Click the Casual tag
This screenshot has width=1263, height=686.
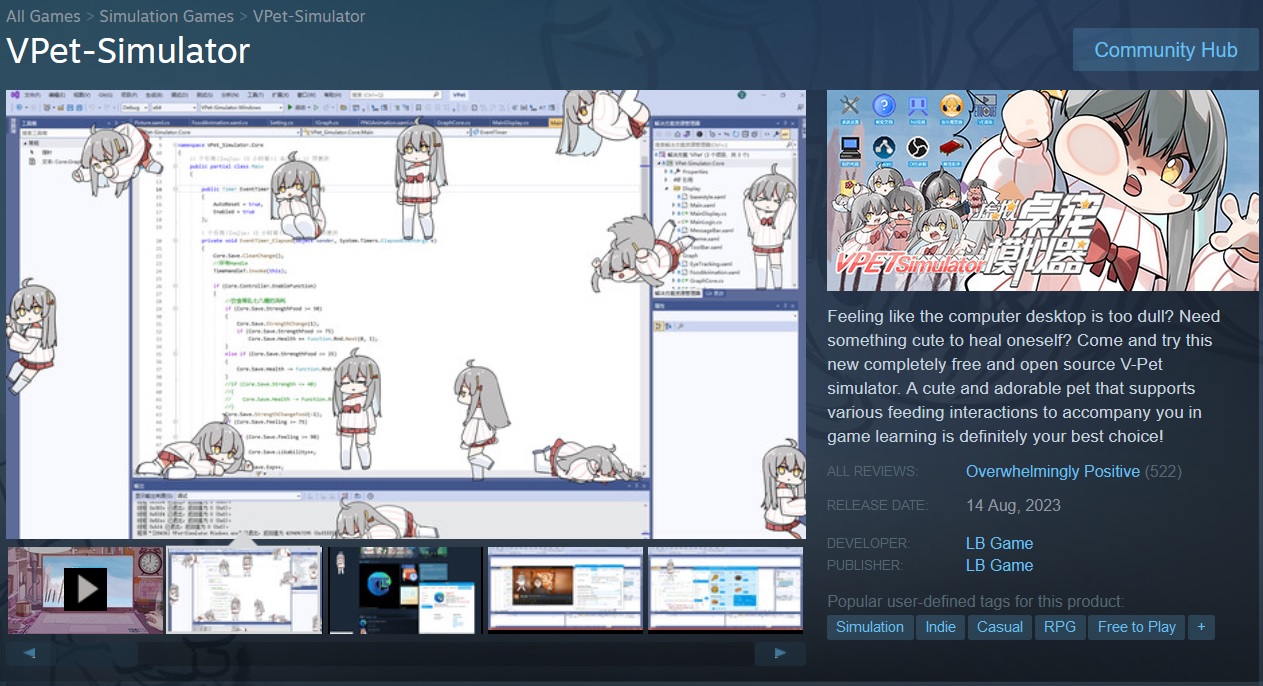click(x=1000, y=627)
